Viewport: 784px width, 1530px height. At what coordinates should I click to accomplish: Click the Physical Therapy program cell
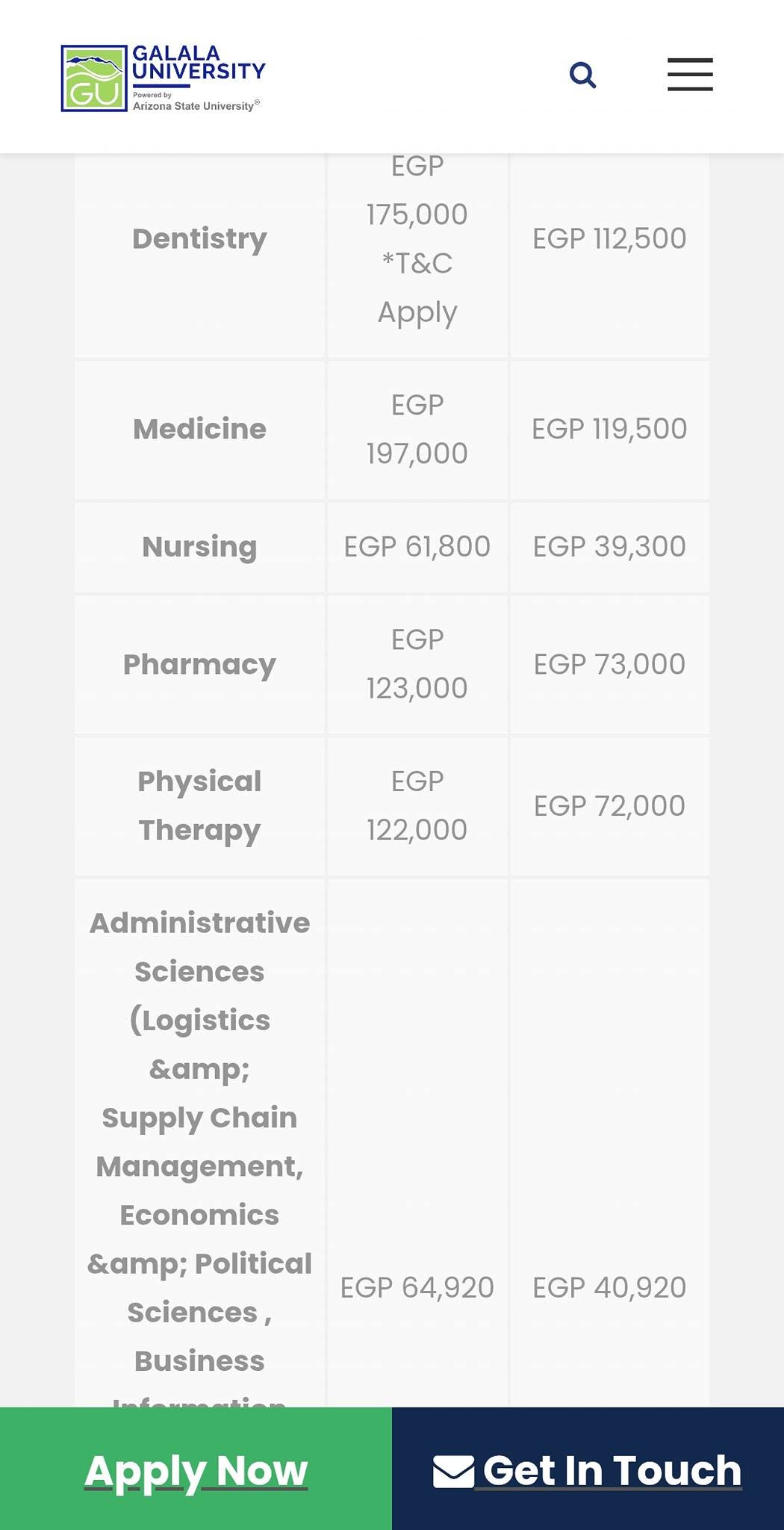[x=199, y=806]
